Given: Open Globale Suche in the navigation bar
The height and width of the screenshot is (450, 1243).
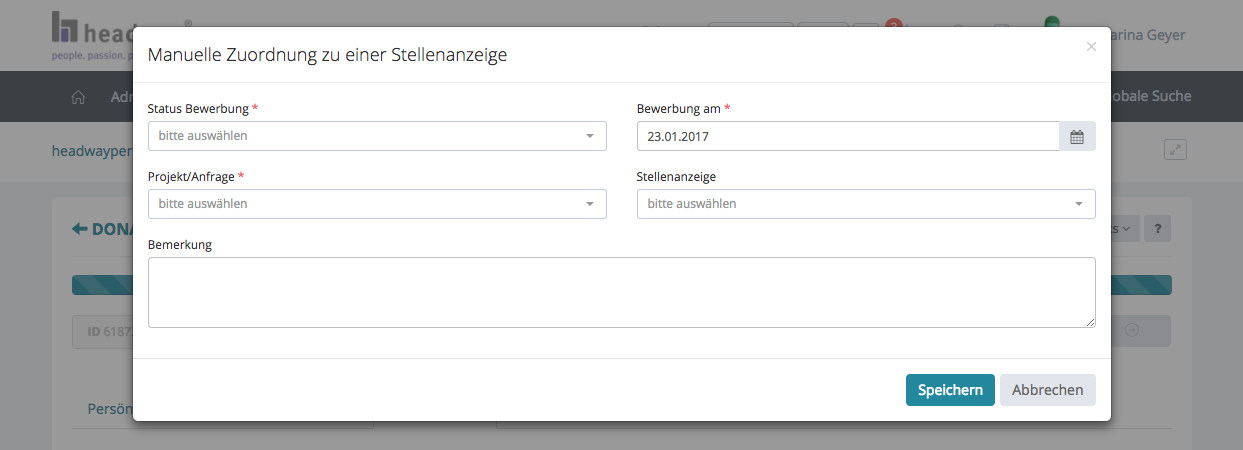Looking at the screenshot, I should click(1150, 97).
